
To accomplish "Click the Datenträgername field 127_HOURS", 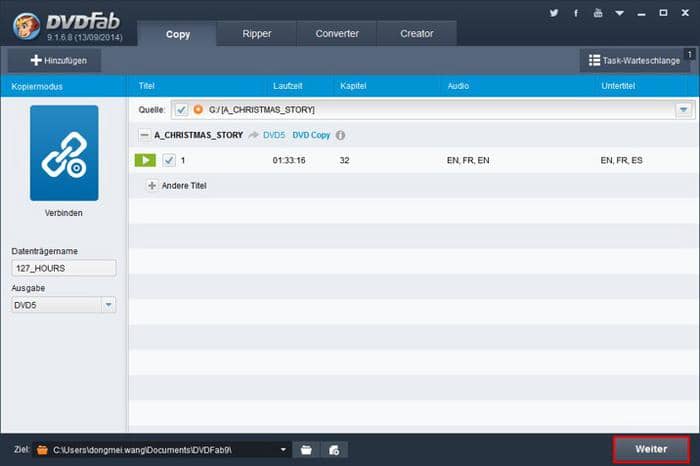I will pyautogui.click(x=64, y=268).
